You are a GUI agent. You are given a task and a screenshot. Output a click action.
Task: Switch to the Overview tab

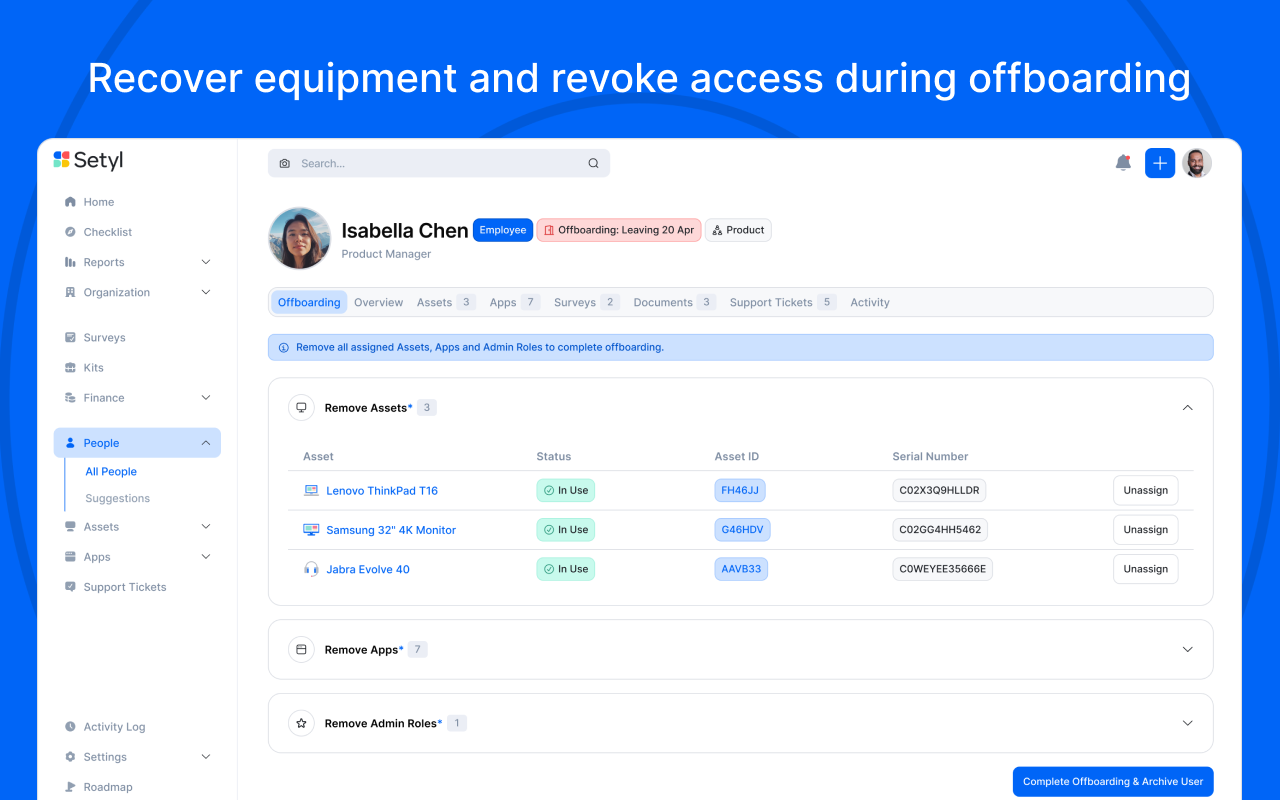pyautogui.click(x=378, y=301)
